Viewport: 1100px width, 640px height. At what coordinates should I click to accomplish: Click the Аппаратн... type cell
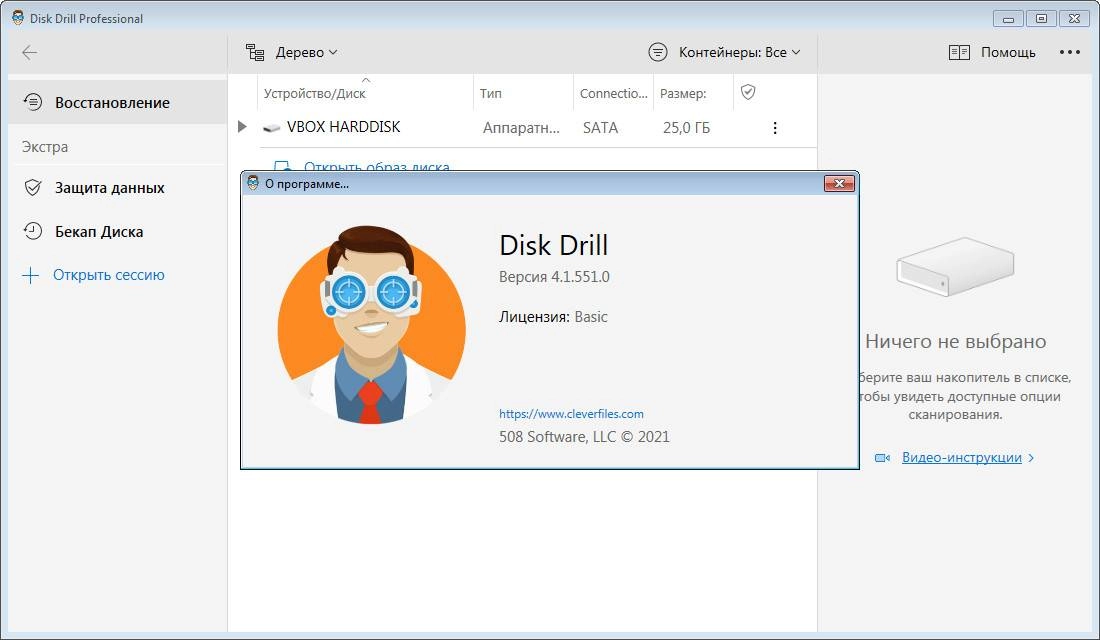click(521, 128)
